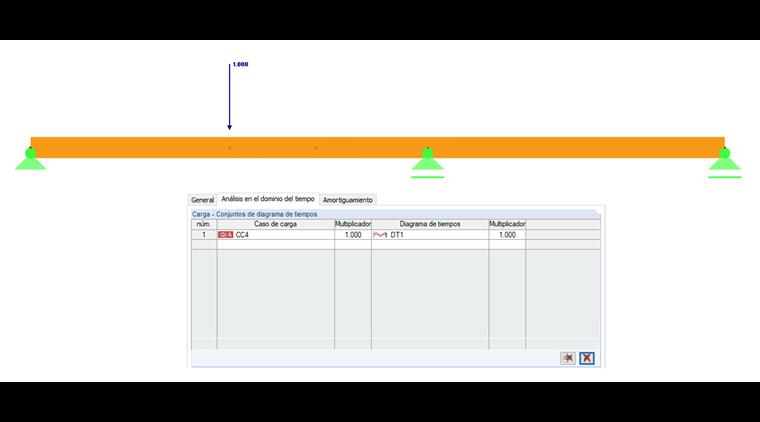The image size is (760, 422).
Task: Click the 'núm.' column header
Action: (x=204, y=224)
